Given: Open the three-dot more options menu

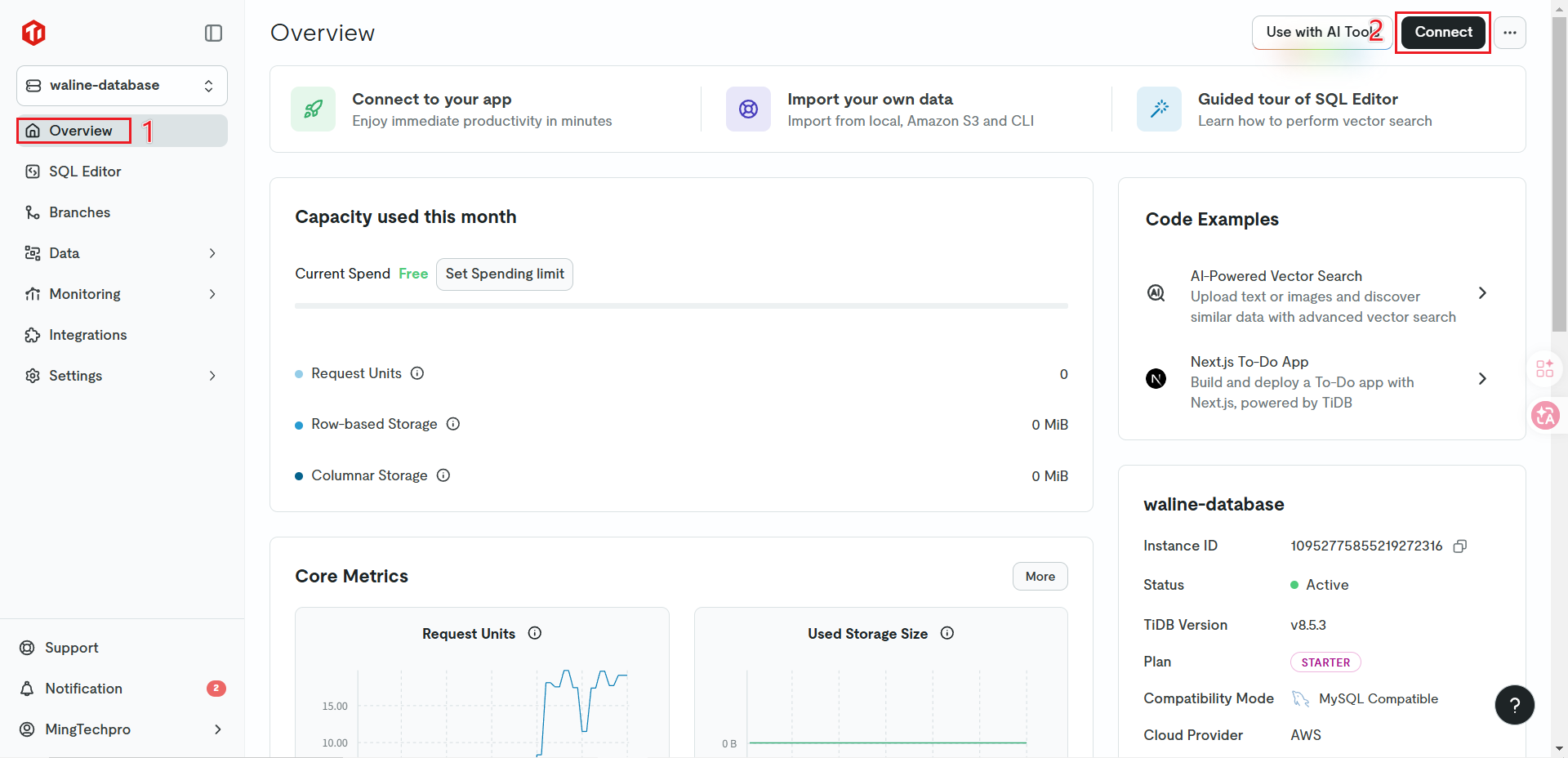Looking at the screenshot, I should coord(1510,33).
